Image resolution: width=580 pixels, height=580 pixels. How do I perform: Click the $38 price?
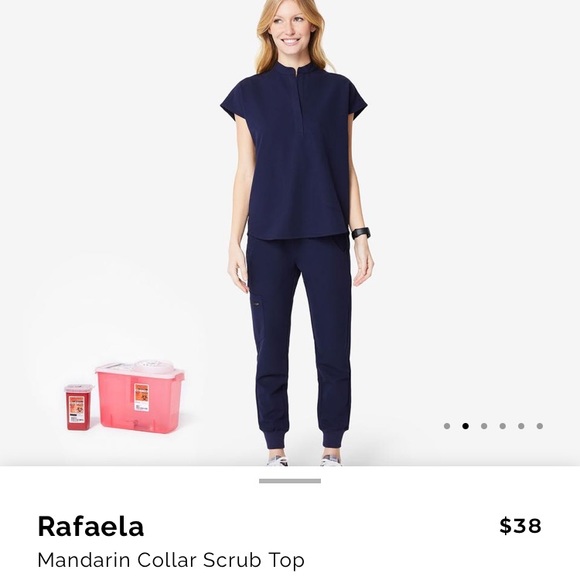pyautogui.click(x=520, y=526)
